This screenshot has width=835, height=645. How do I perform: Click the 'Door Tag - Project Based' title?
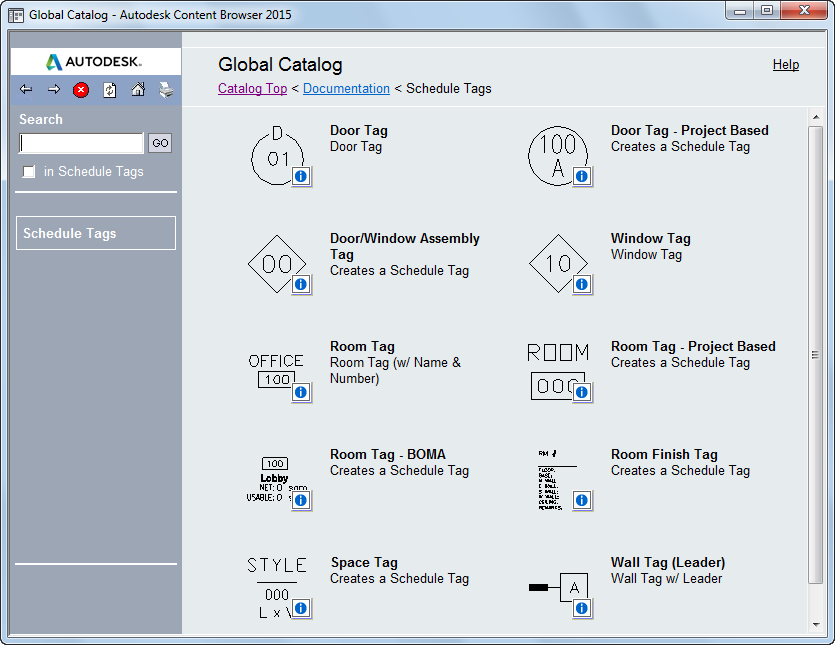point(690,130)
